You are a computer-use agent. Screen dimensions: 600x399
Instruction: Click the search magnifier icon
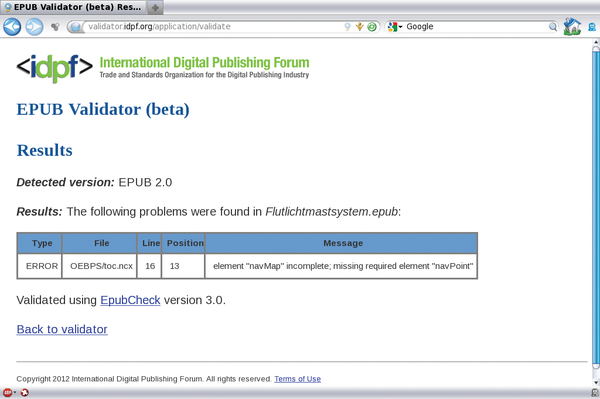point(553,27)
